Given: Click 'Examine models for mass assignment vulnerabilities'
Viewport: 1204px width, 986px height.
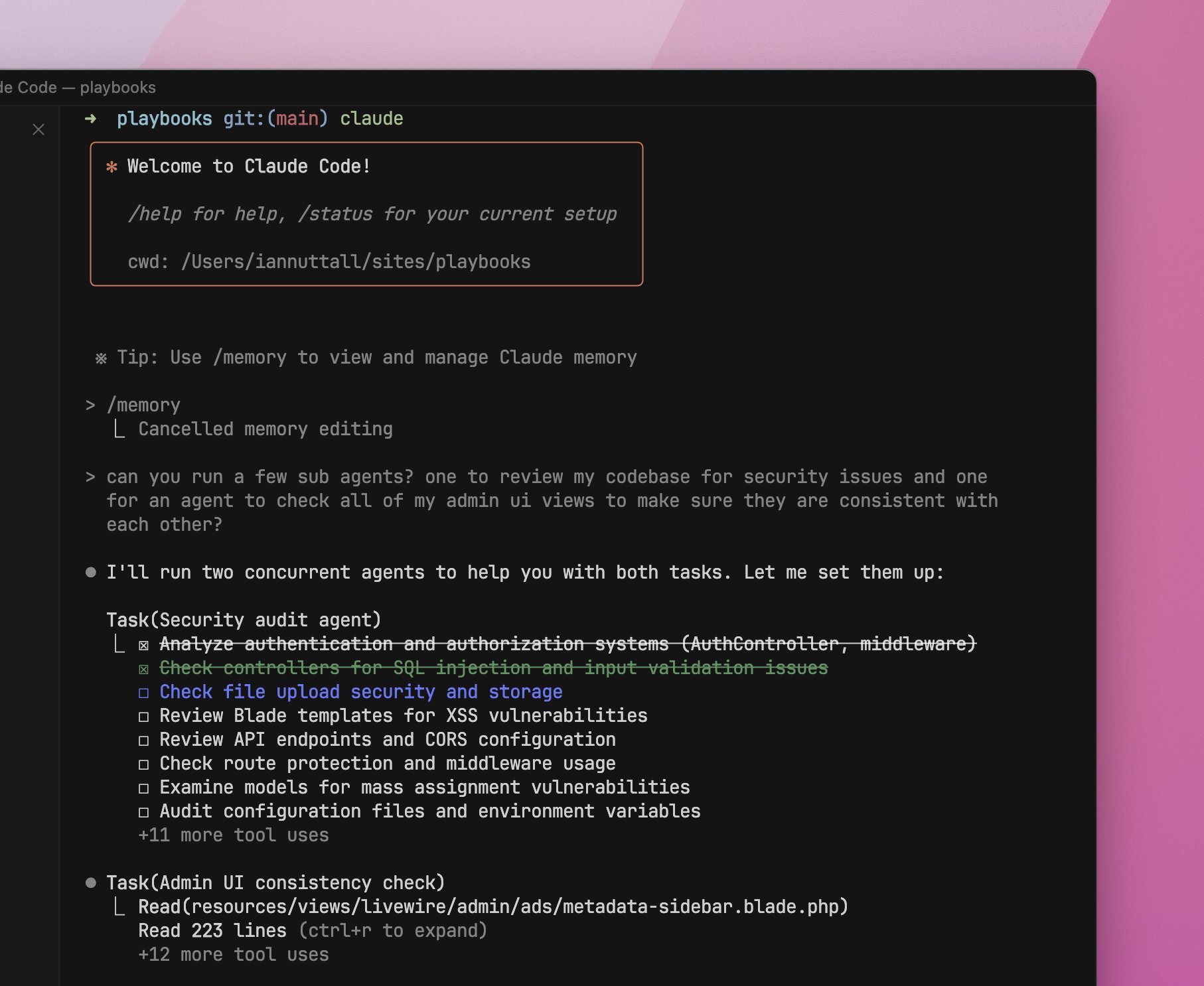Looking at the screenshot, I should [x=425, y=788].
